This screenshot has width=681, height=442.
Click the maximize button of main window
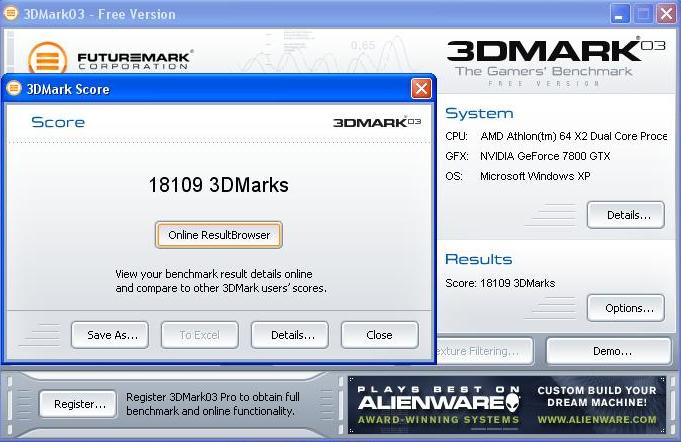coord(643,14)
